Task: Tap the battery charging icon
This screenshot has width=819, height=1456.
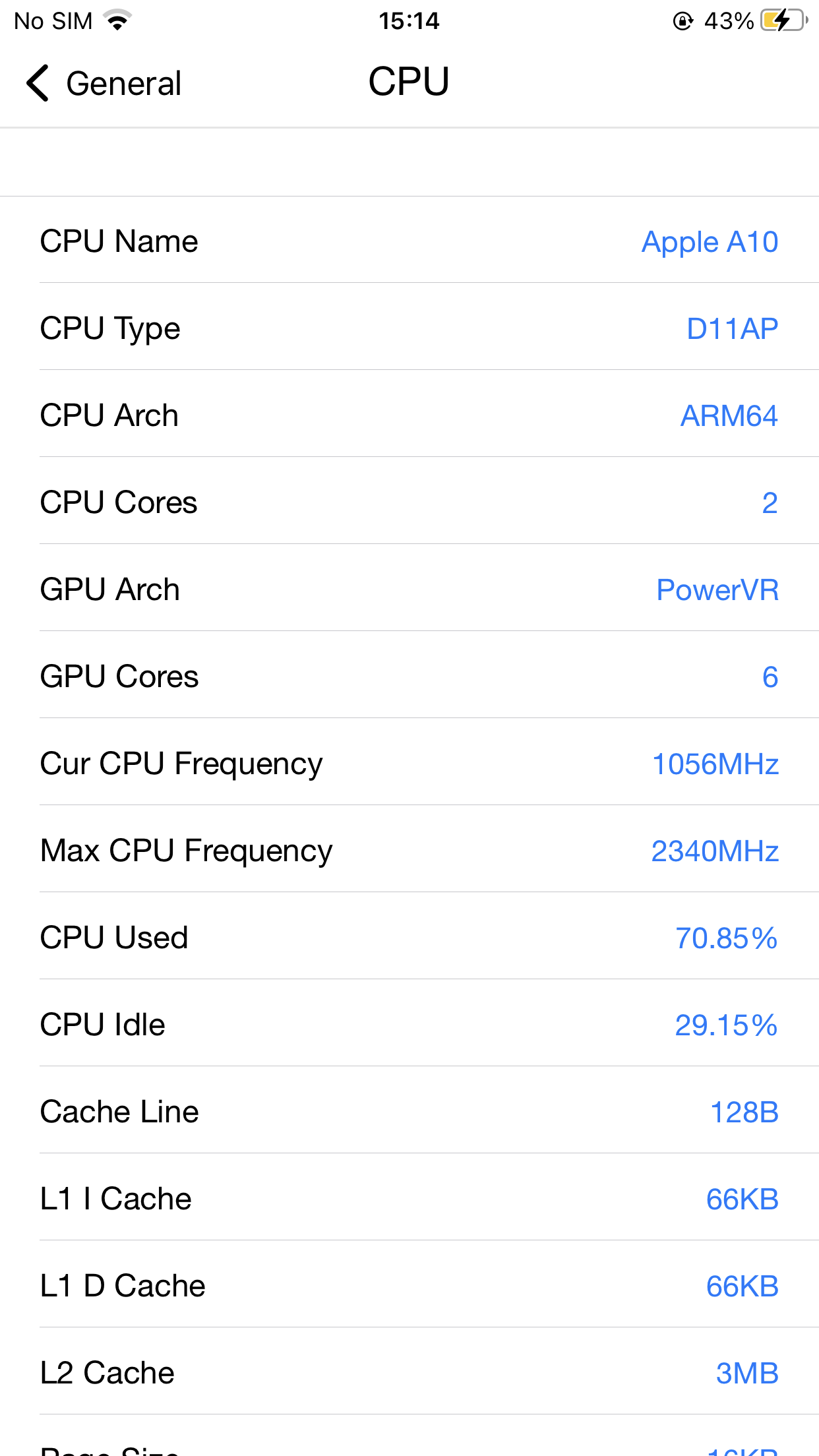Action: pos(783,21)
